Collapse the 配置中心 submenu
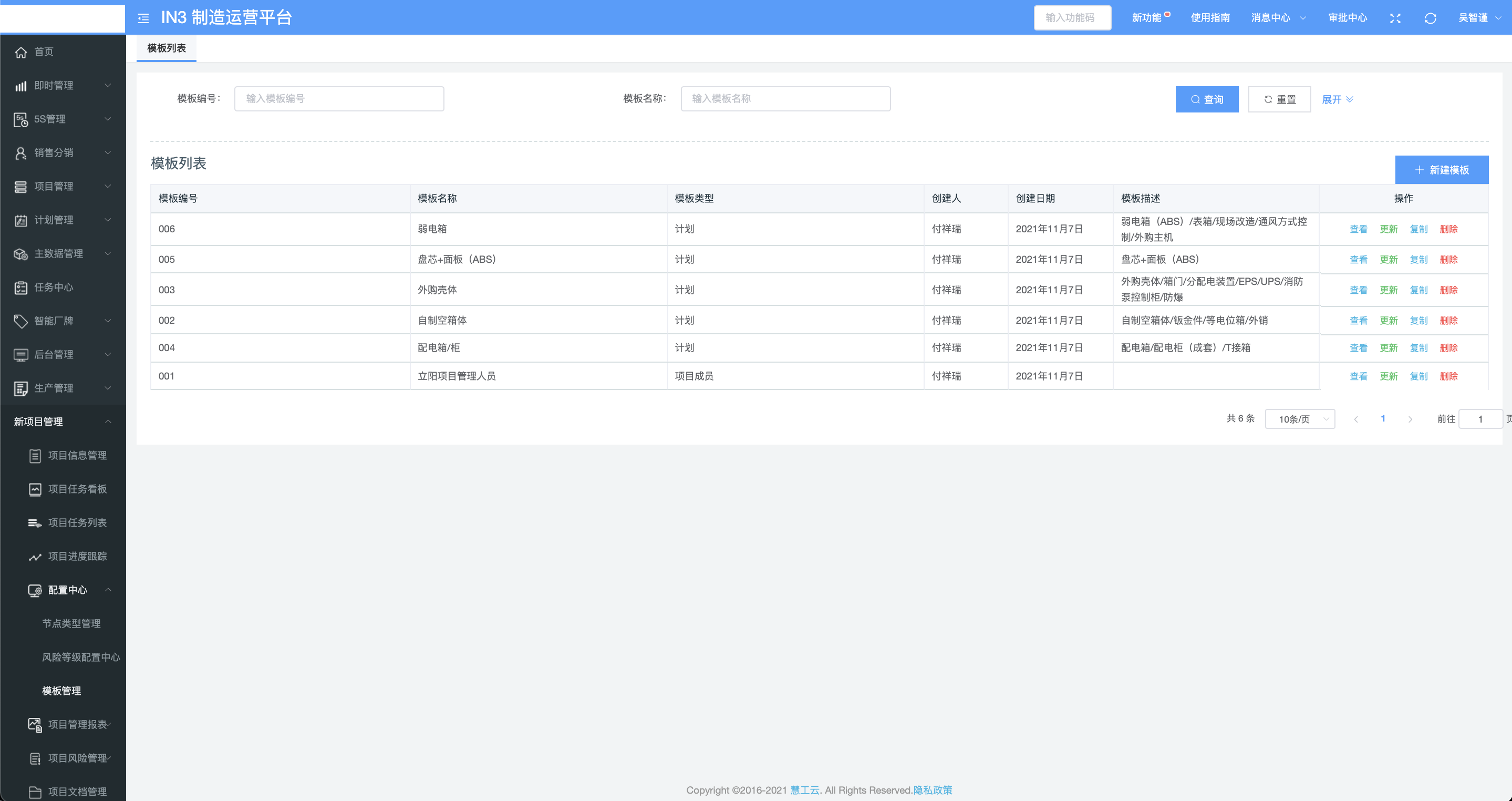 [x=108, y=590]
